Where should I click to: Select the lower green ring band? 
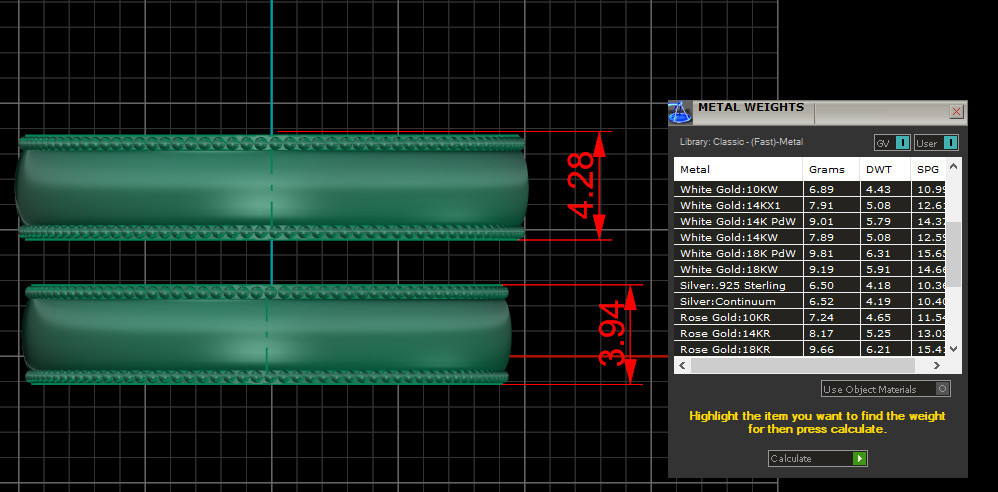pyautogui.click(x=266, y=333)
